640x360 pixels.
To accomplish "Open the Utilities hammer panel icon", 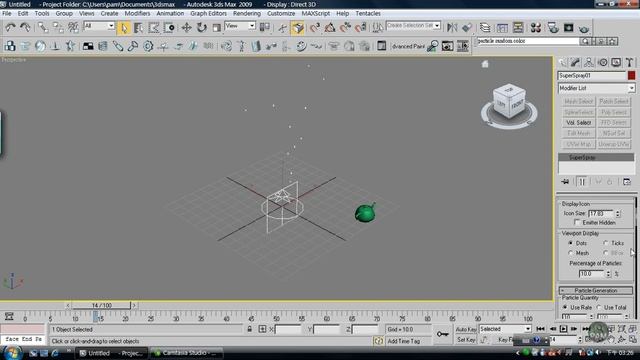I will click(629, 62).
